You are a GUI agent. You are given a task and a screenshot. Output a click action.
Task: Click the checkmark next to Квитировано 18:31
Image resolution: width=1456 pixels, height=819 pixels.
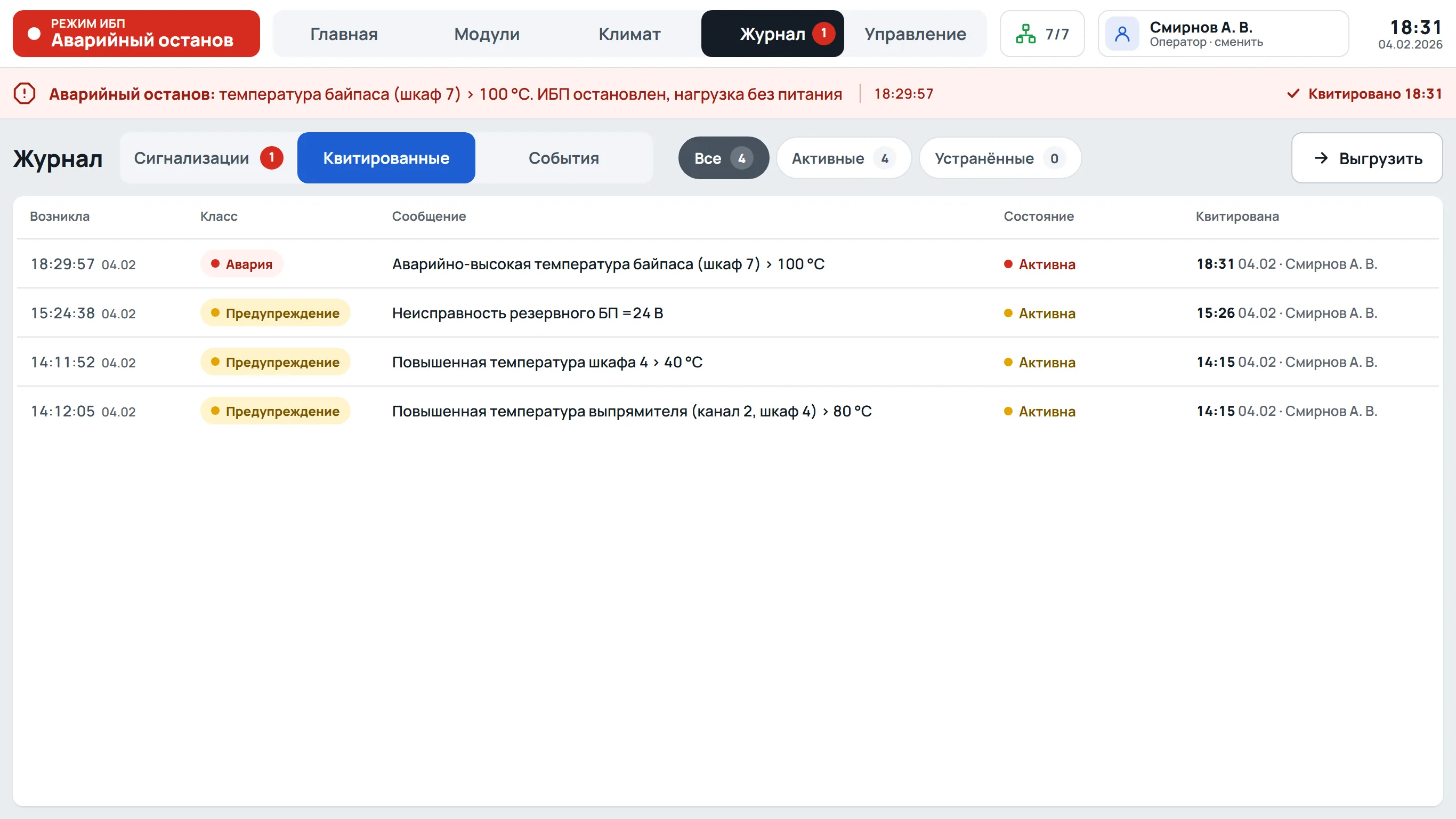pos(1292,93)
